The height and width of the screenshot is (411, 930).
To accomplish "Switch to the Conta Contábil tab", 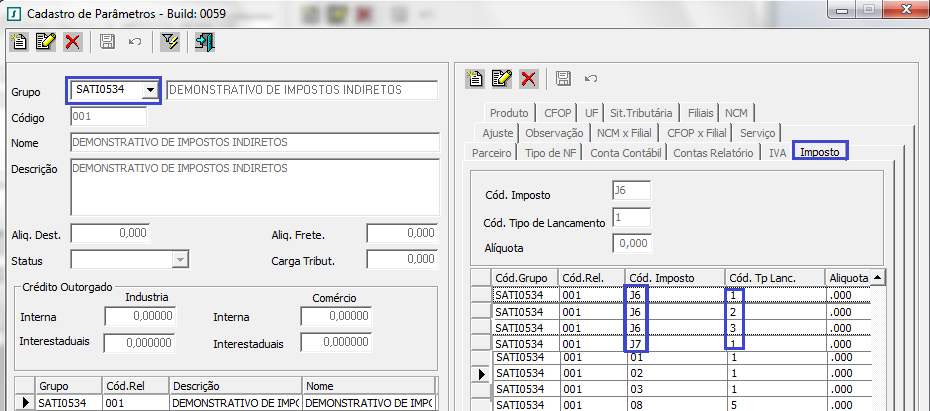I will pyautogui.click(x=626, y=153).
